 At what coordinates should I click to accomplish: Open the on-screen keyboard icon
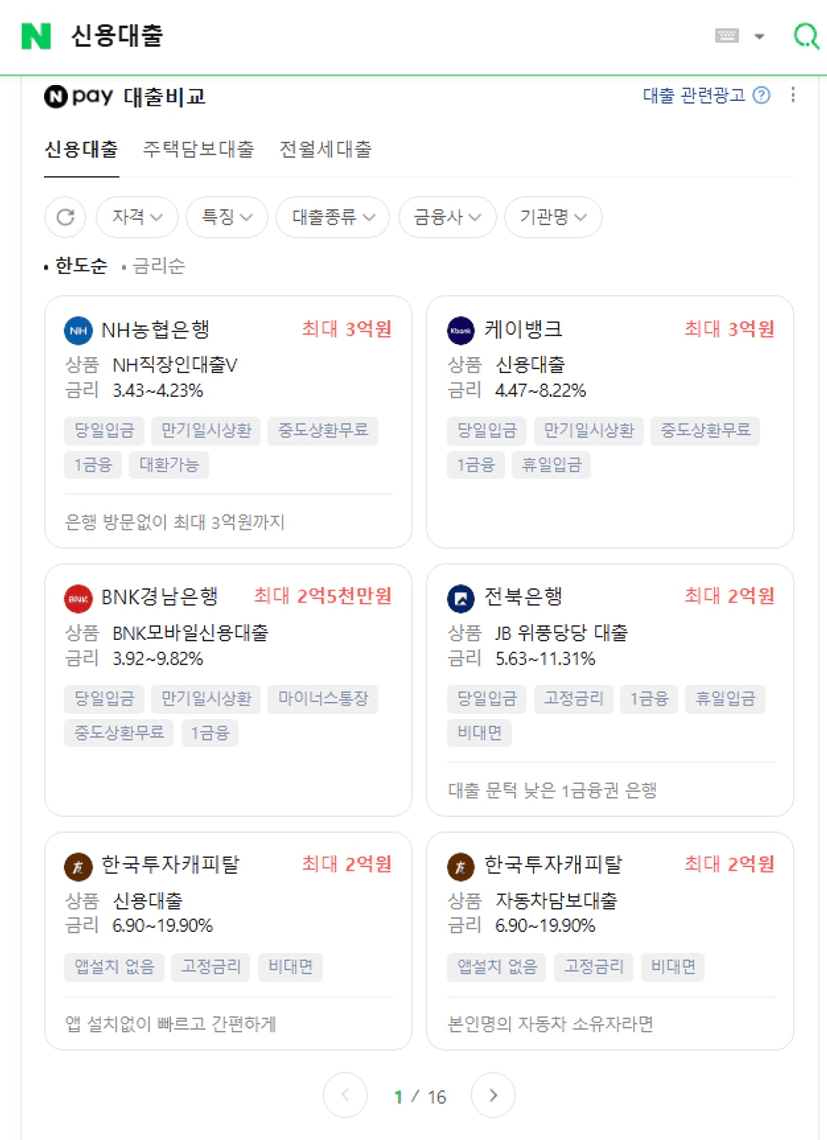[727, 36]
